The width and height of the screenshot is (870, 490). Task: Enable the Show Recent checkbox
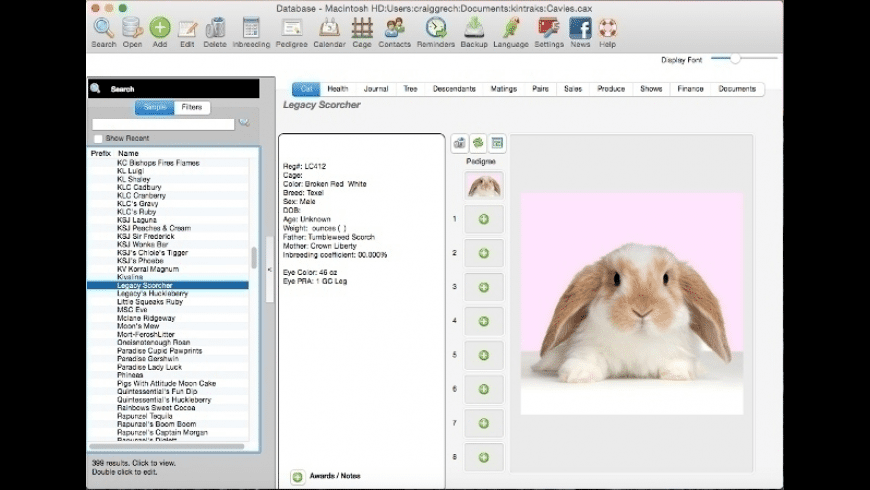[97, 138]
